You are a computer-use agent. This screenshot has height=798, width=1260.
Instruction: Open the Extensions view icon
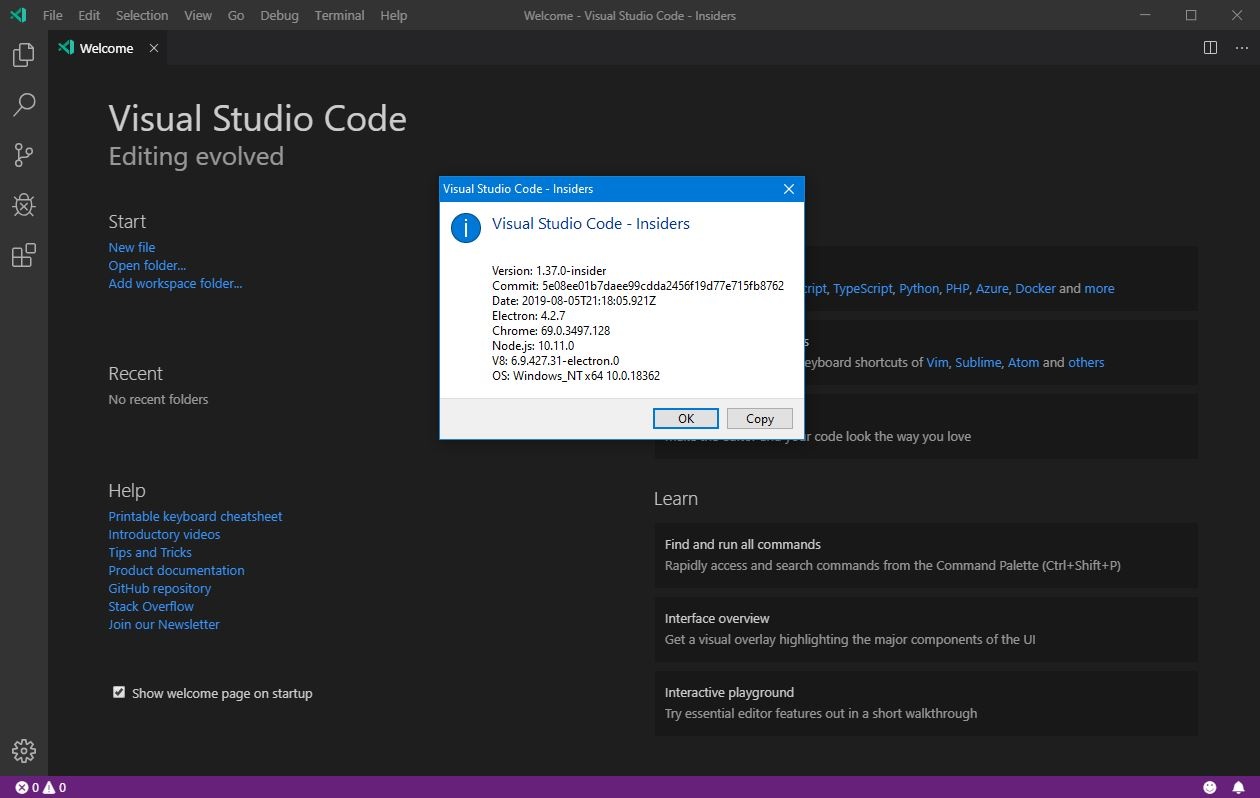[23, 256]
